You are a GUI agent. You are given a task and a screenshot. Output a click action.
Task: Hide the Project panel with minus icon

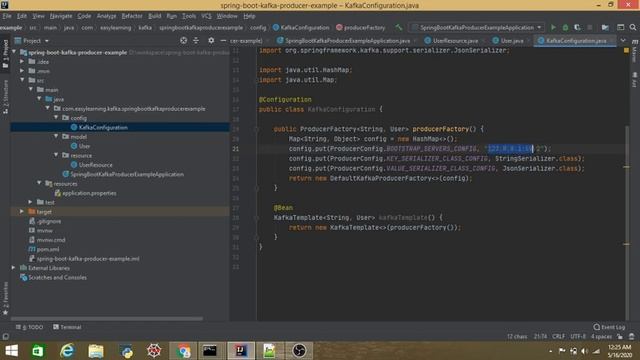point(223,40)
